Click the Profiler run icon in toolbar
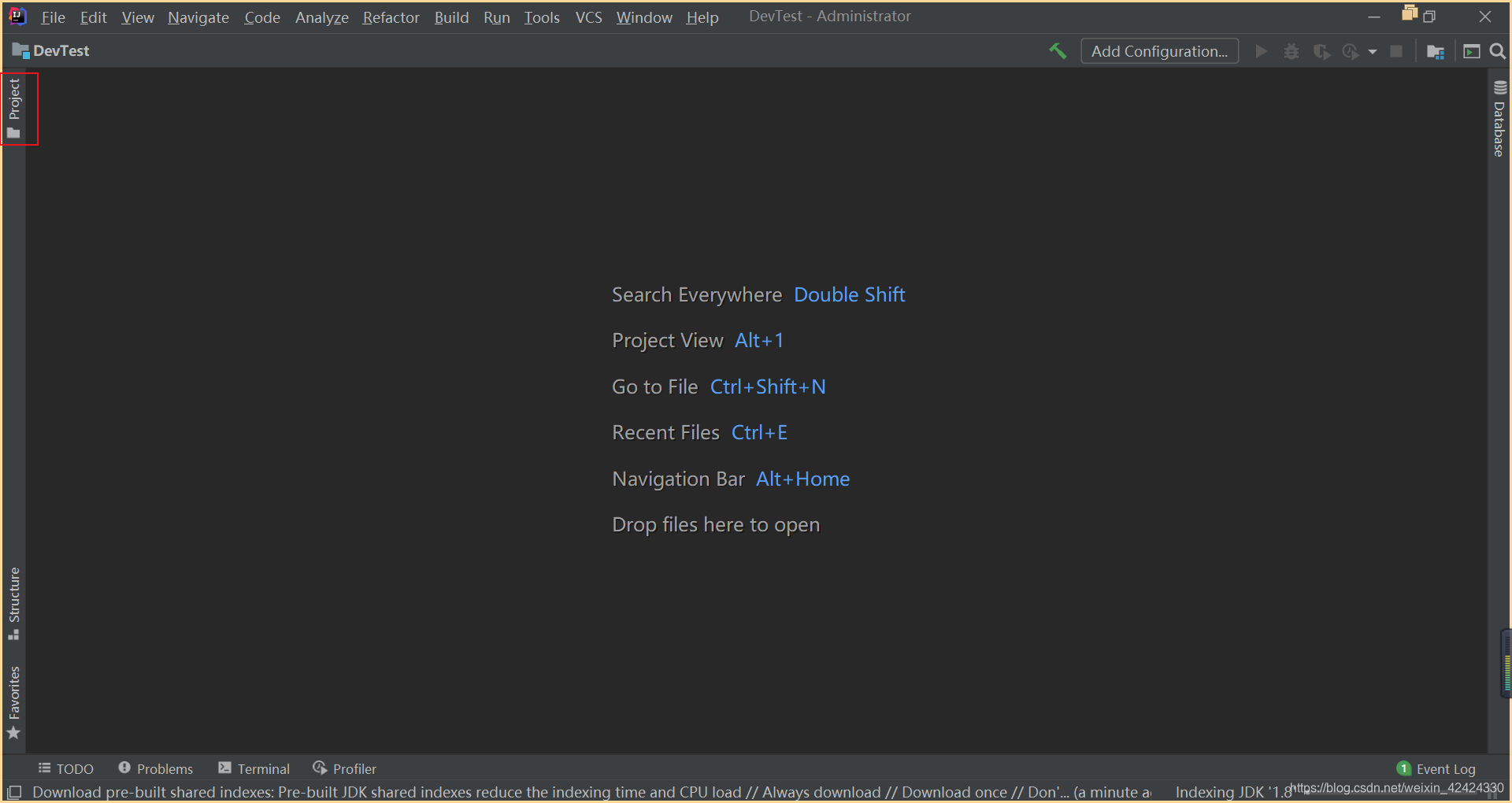The height and width of the screenshot is (803, 1512). (x=1351, y=51)
